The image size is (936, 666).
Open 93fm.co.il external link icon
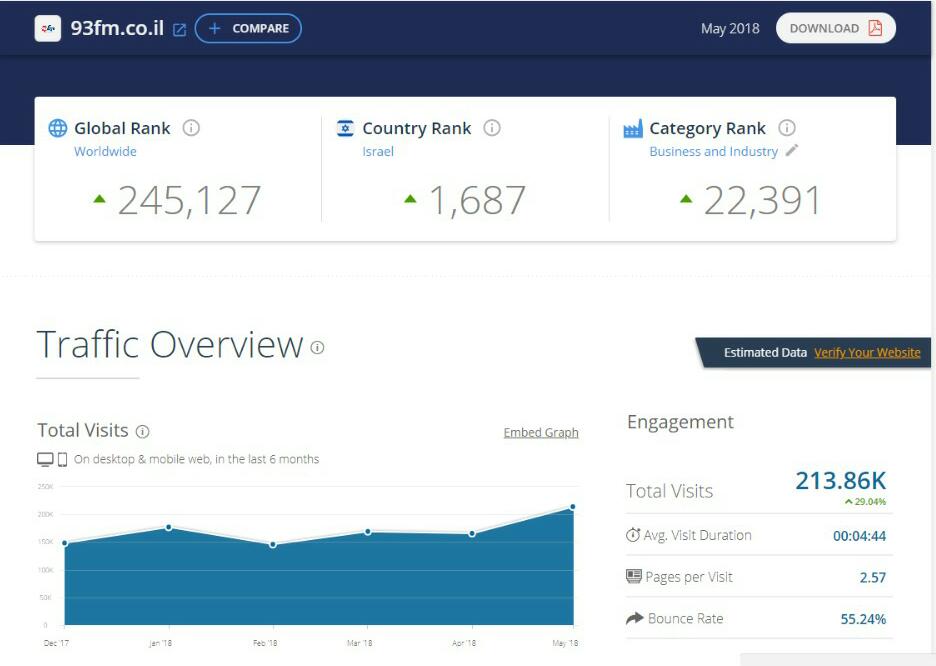(x=180, y=29)
